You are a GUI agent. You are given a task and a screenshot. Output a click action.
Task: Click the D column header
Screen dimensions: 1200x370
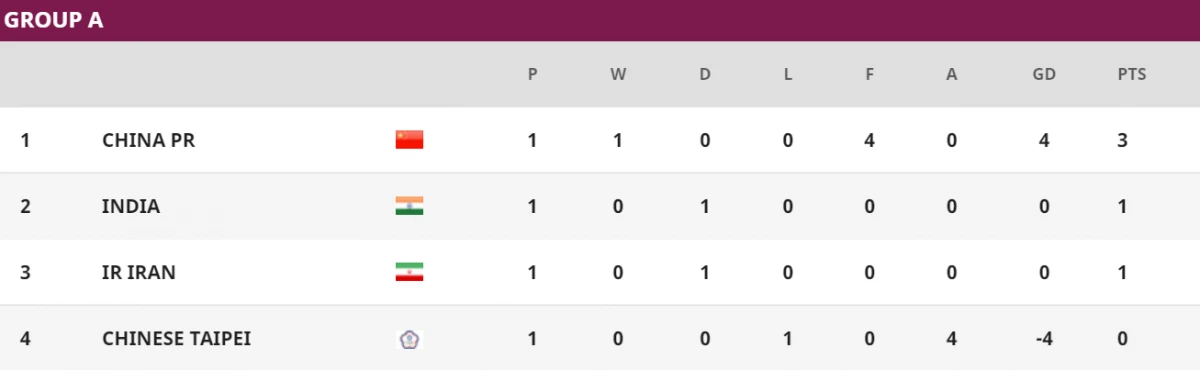tap(705, 74)
